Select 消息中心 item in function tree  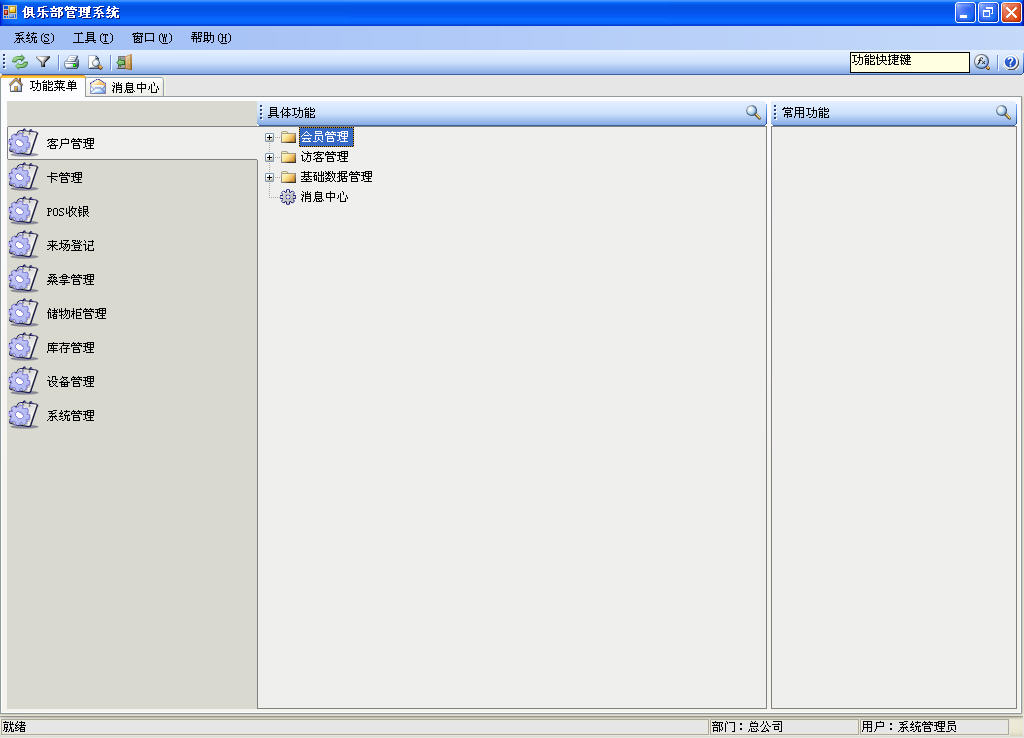324,197
